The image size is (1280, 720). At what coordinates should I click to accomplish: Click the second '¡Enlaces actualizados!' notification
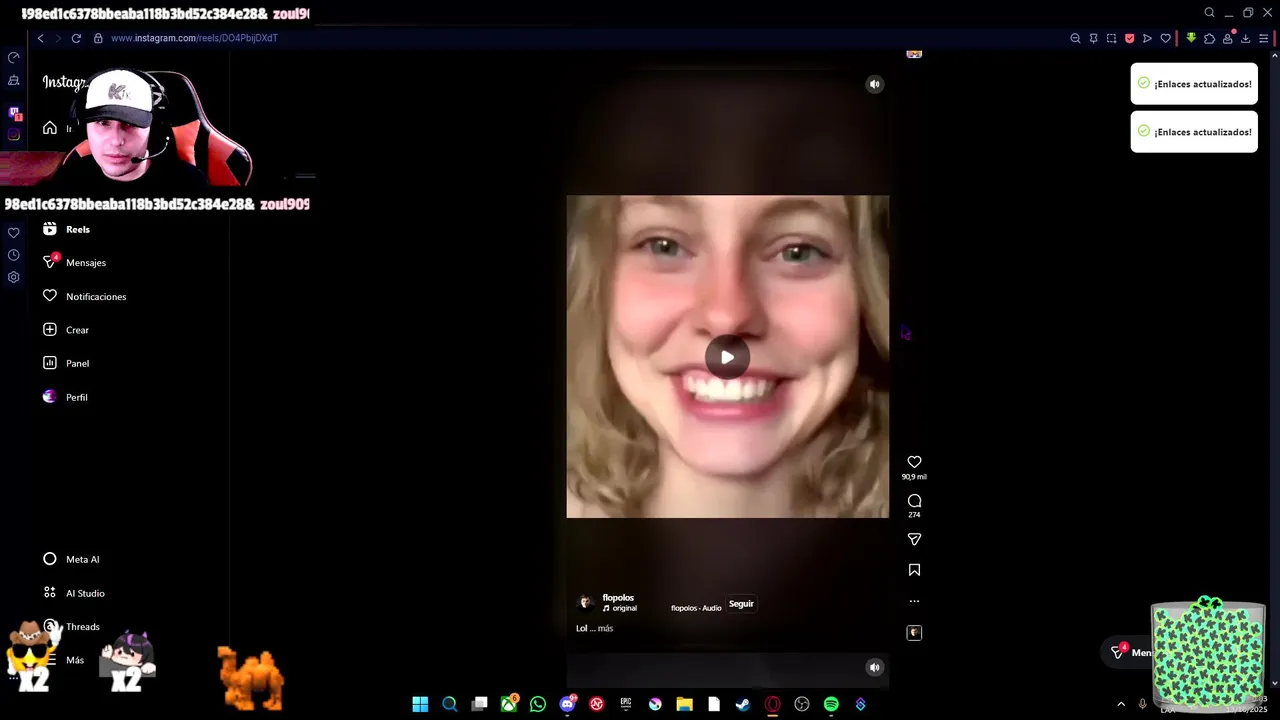(x=1194, y=132)
